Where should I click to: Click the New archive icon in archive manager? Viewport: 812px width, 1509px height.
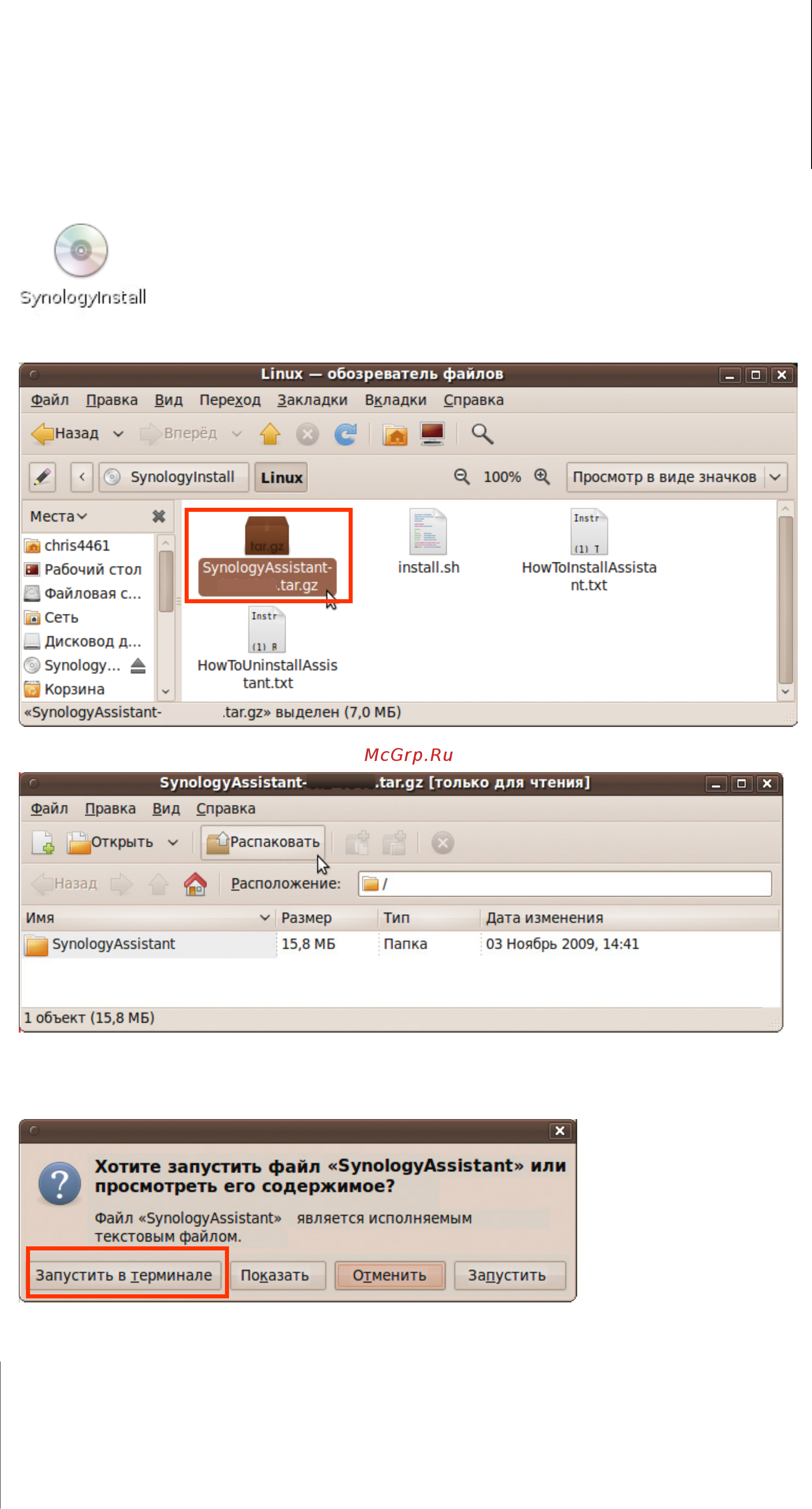click(x=43, y=843)
